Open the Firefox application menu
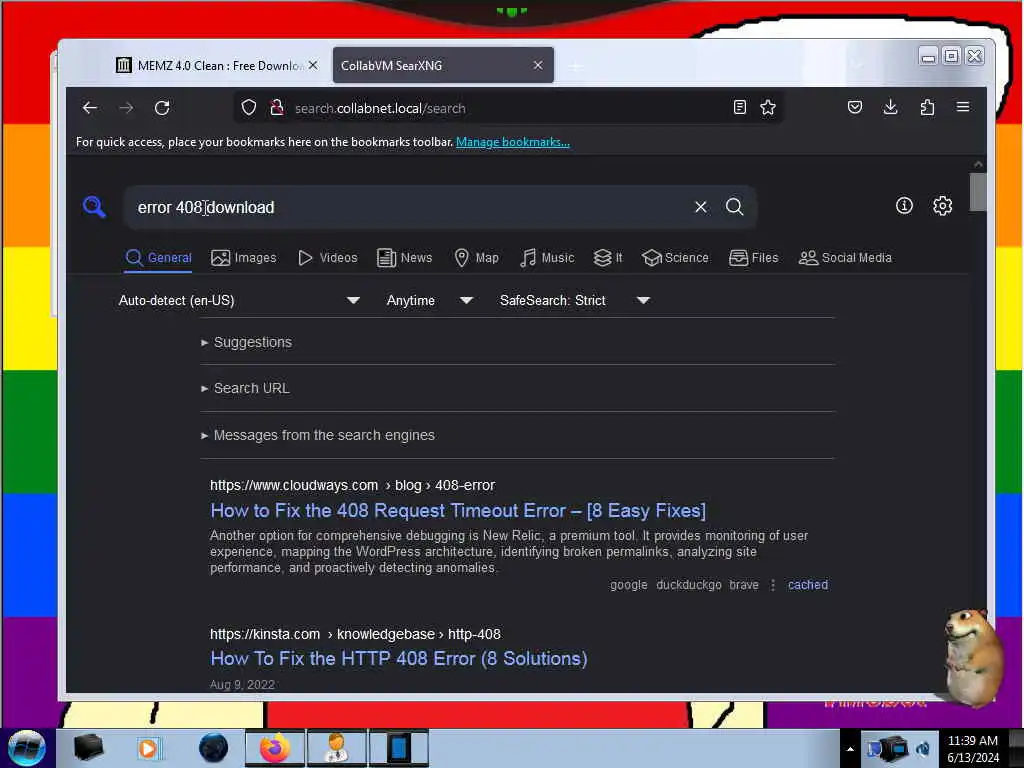This screenshot has width=1024, height=768. [963, 107]
